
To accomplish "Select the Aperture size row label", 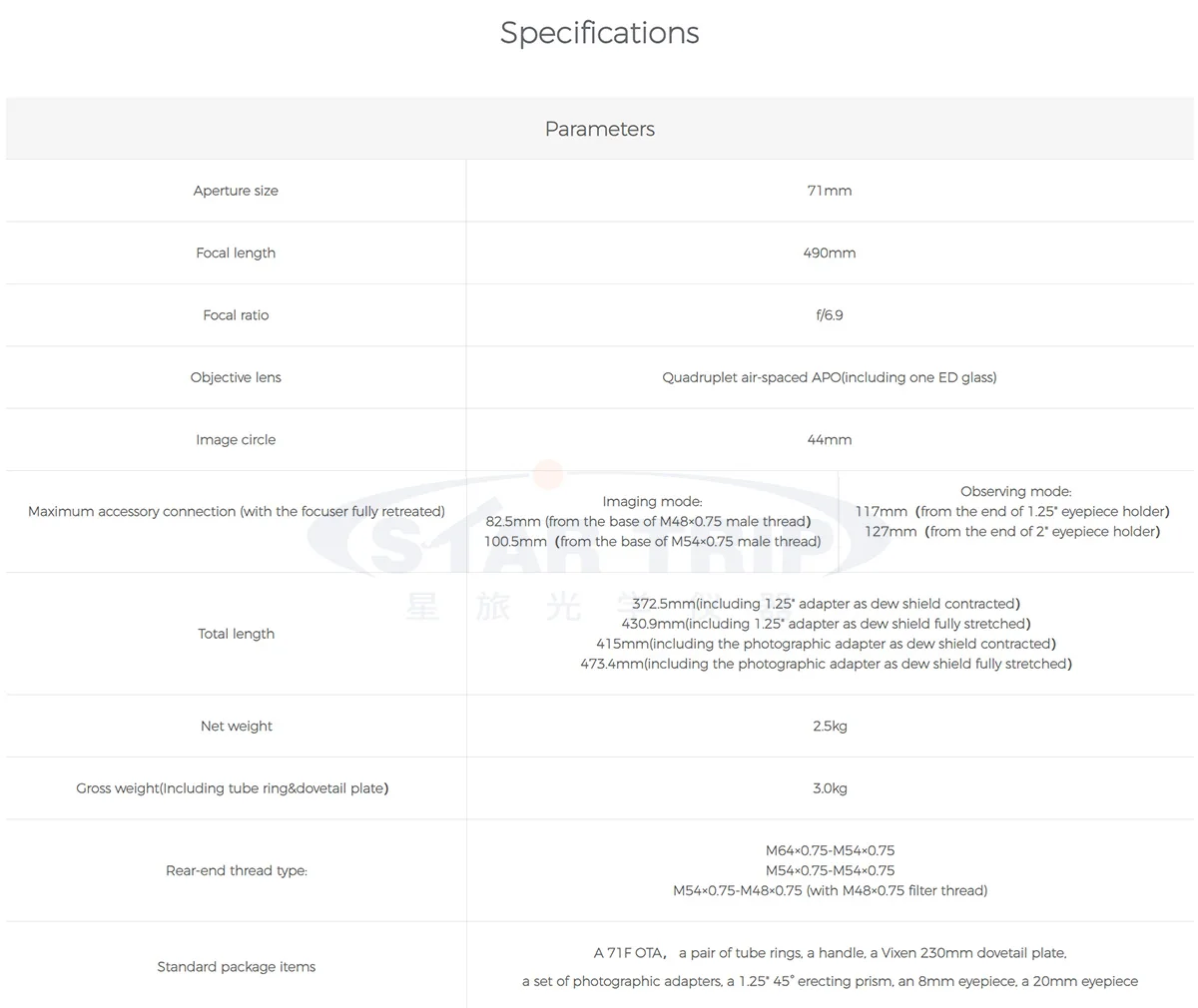I will 236,191.
